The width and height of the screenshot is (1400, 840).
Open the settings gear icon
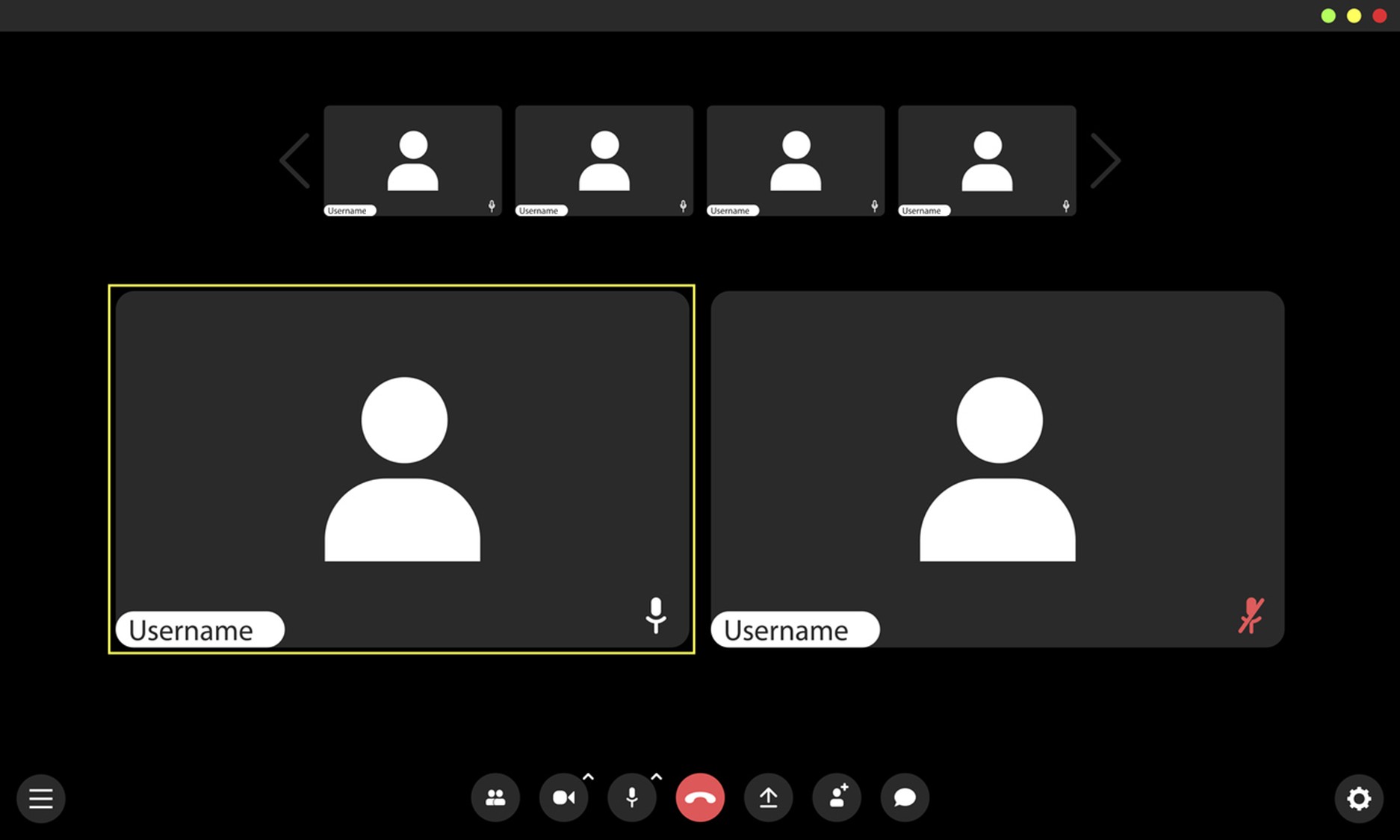1358,798
